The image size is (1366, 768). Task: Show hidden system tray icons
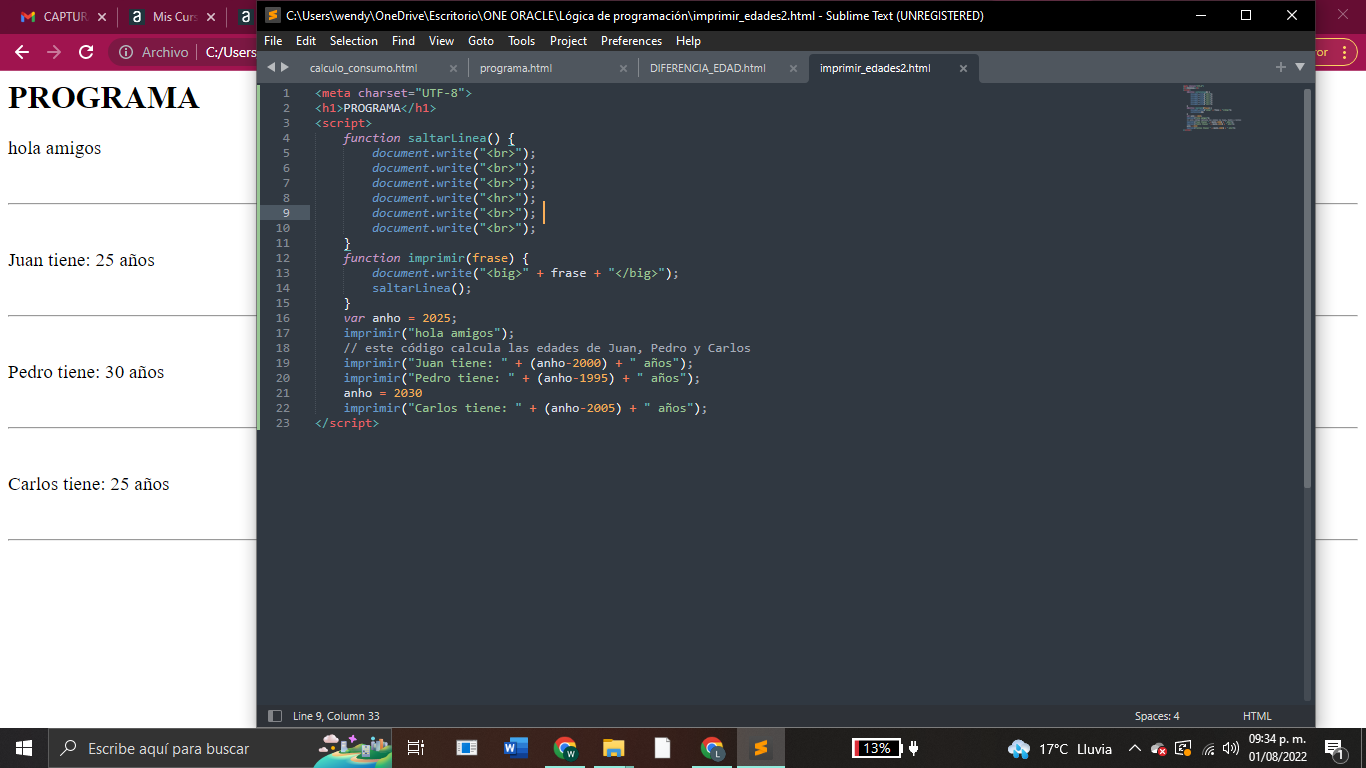(1134, 748)
